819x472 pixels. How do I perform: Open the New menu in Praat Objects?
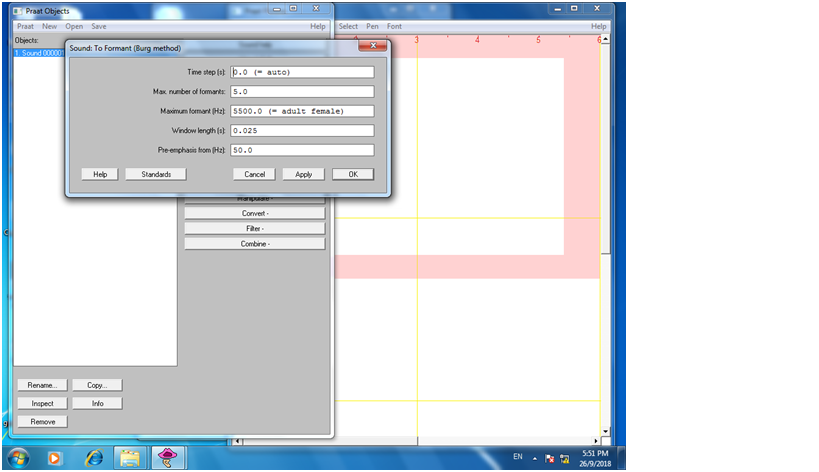(x=50, y=26)
